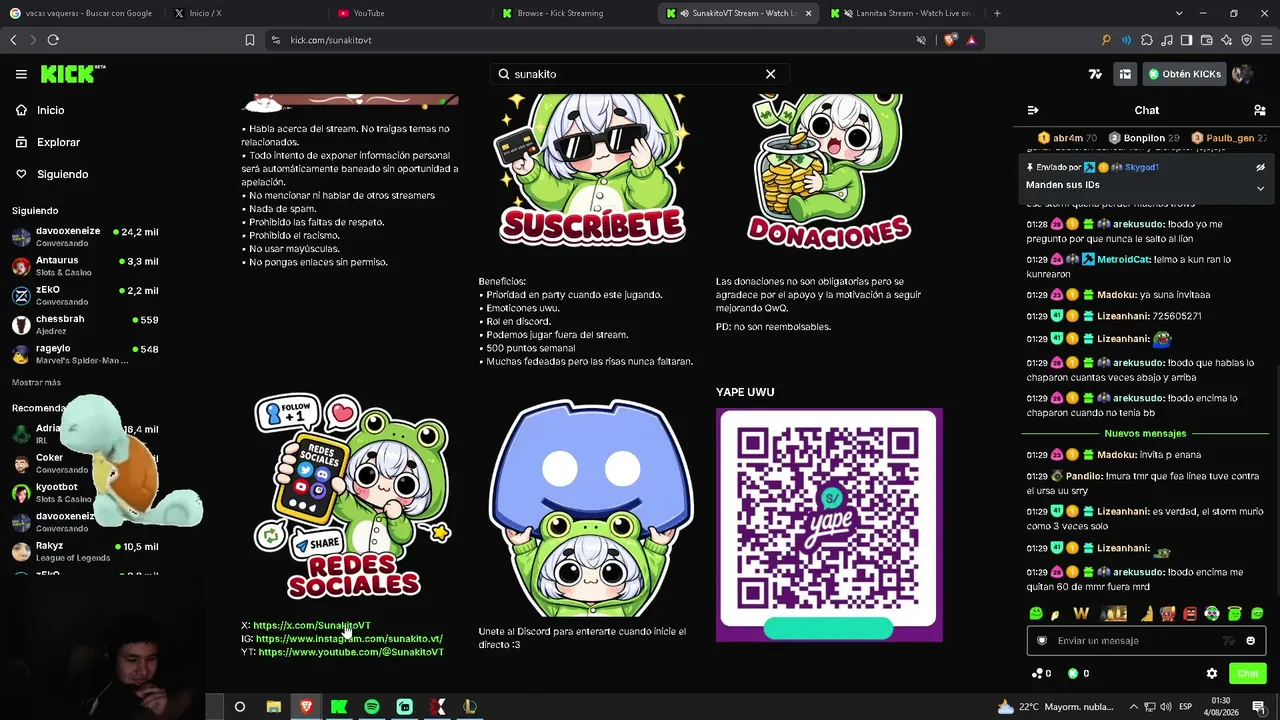The image size is (1280, 720).
Task: Insert the green angel halo emote
Action: (x=1235, y=613)
